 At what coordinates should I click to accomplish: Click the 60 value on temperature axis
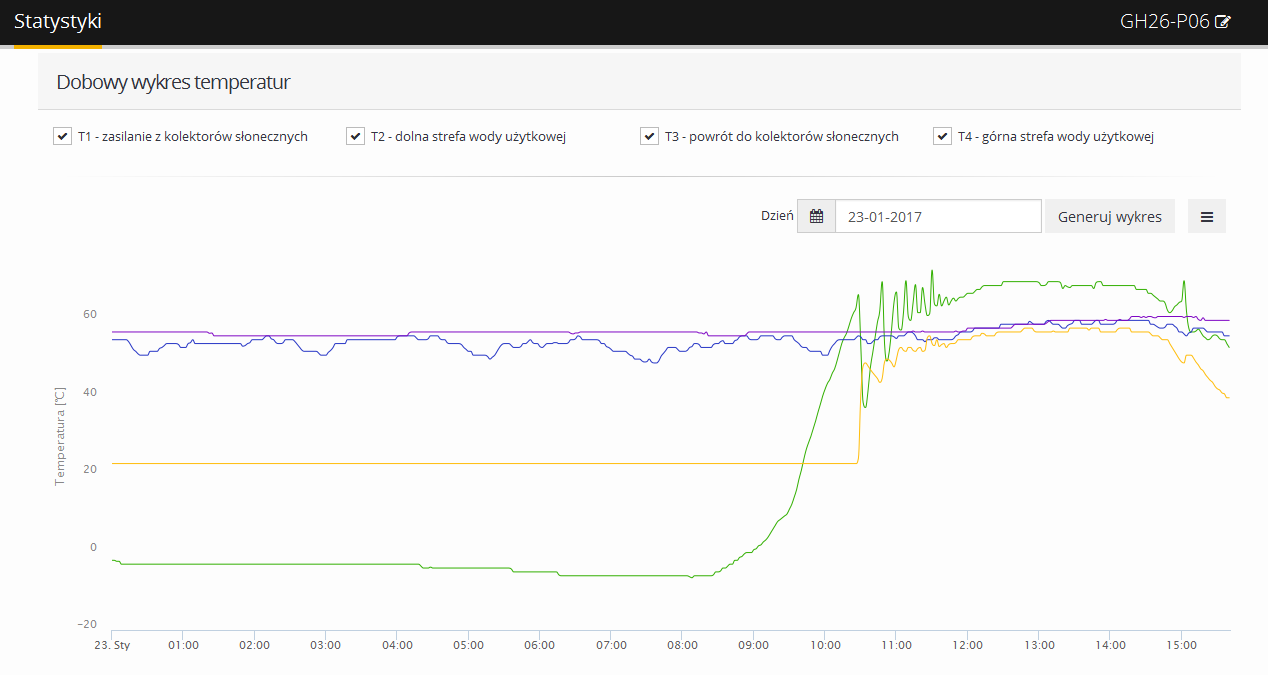(90, 314)
